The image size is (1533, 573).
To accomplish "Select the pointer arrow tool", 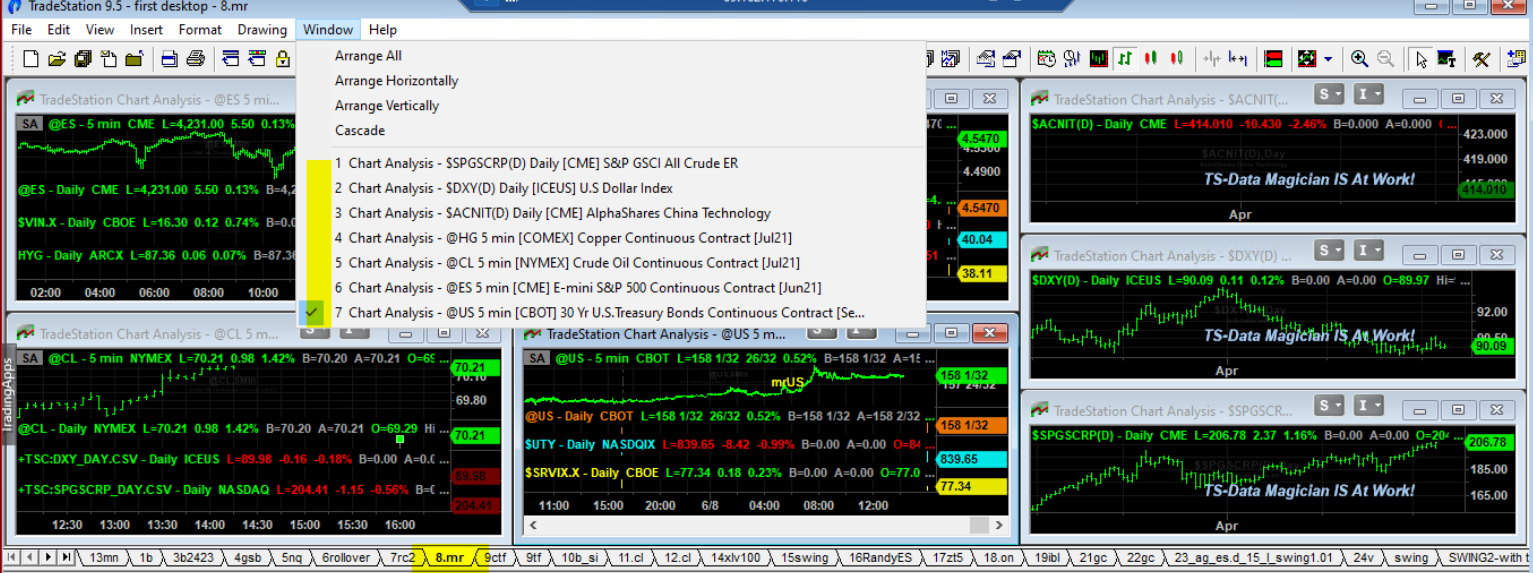I will click(x=1420, y=59).
